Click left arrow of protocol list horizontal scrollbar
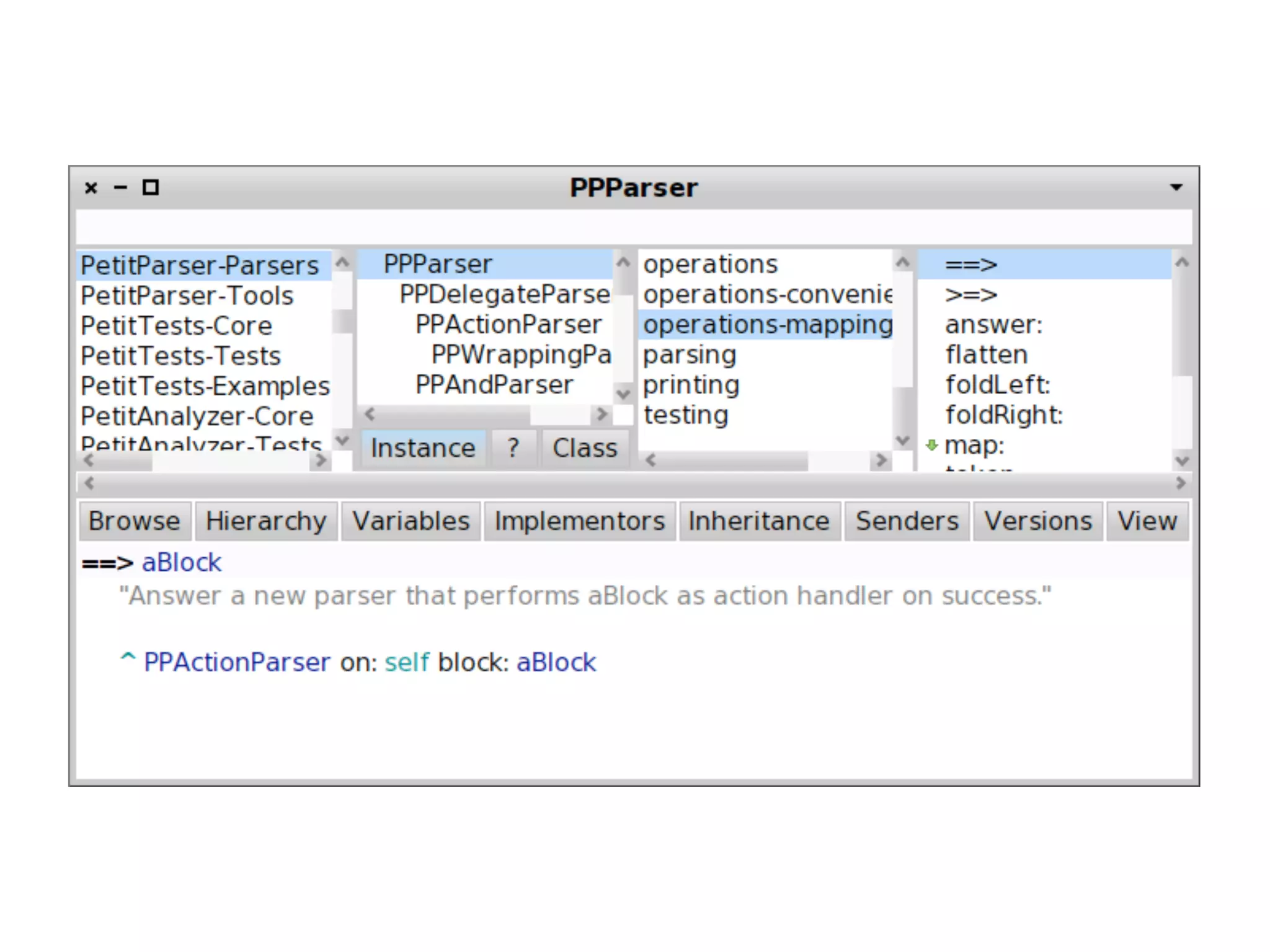1270x952 pixels. click(651, 460)
